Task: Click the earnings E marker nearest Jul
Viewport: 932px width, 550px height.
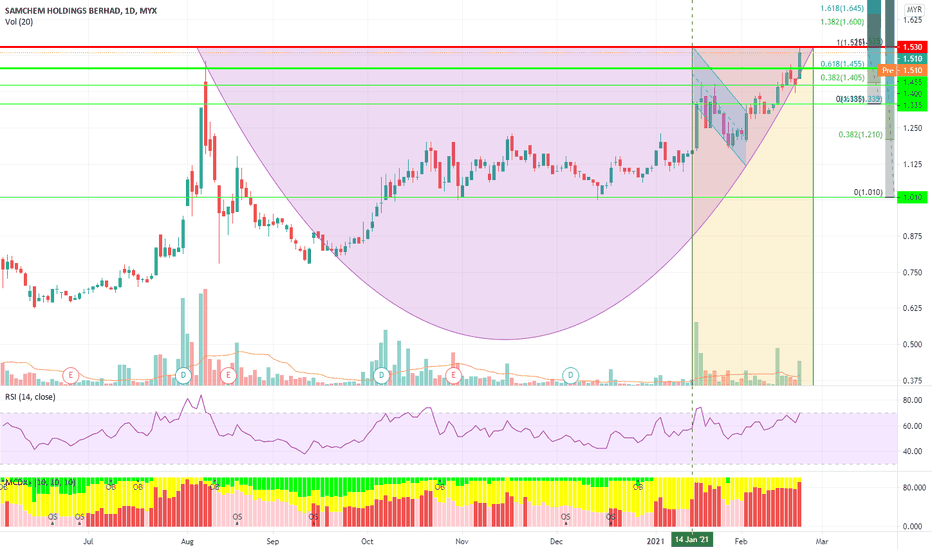Action: click(x=71, y=375)
